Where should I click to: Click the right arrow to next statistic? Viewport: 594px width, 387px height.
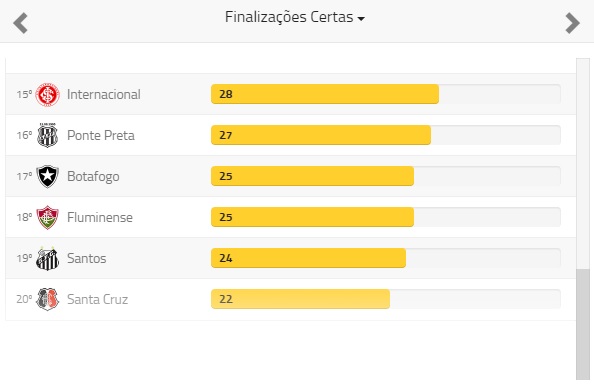click(x=572, y=23)
